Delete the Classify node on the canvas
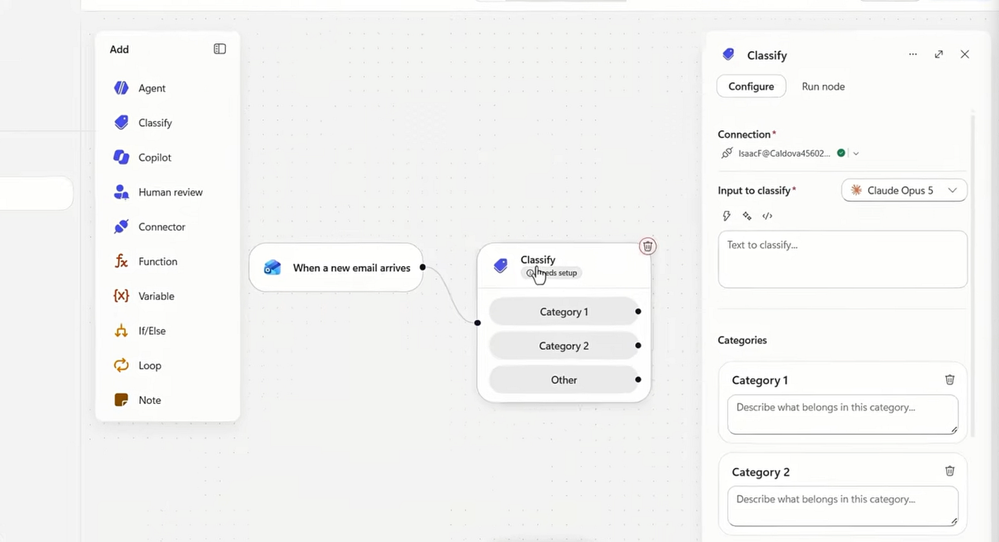 [647, 246]
